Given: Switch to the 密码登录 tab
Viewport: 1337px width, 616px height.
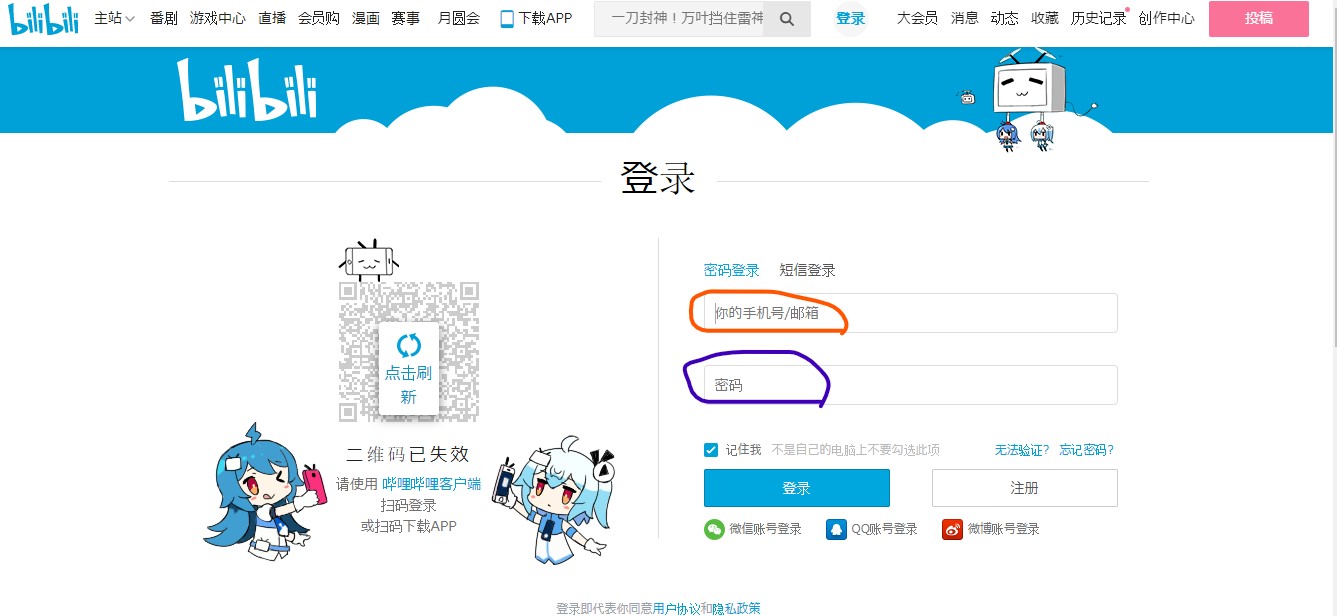Looking at the screenshot, I should tap(732, 270).
